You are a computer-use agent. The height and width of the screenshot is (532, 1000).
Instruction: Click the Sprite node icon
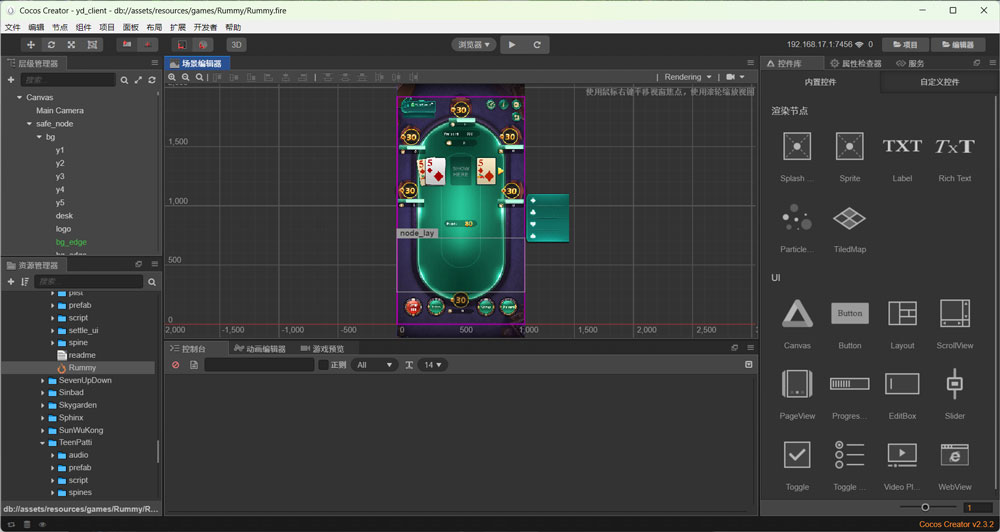[849, 147]
